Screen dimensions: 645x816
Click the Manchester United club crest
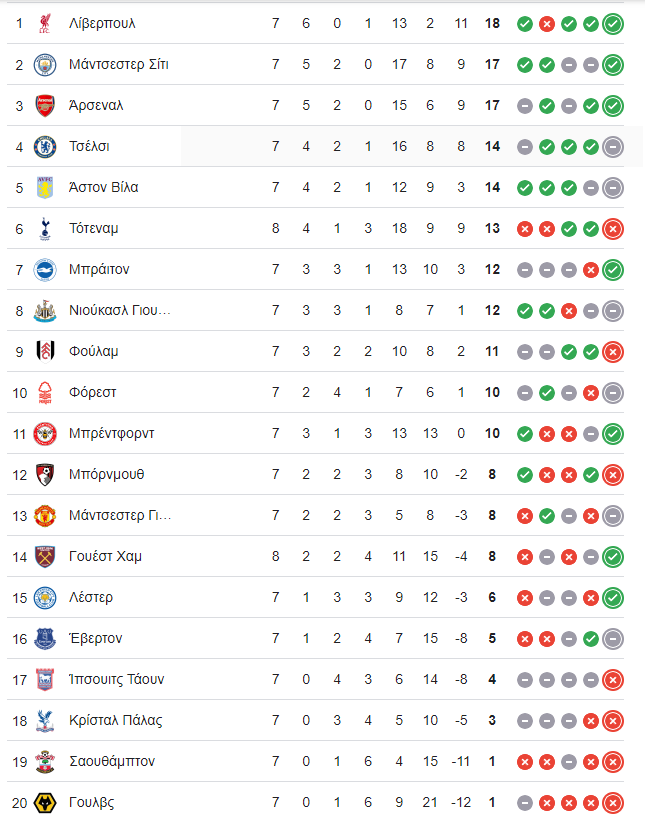(x=45, y=516)
